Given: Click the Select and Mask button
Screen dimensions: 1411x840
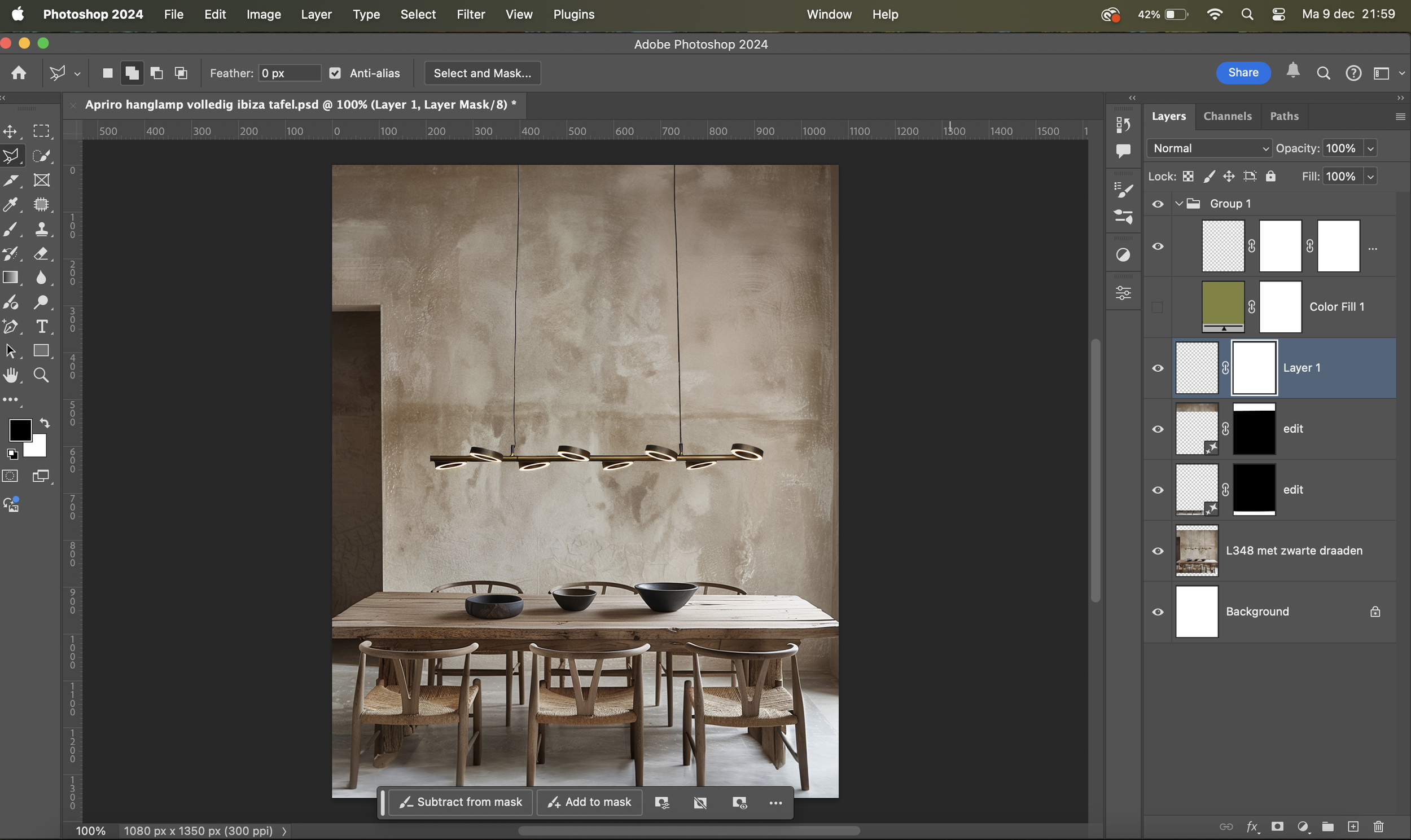Looking at the screenshot, I should tap(483, 73).
